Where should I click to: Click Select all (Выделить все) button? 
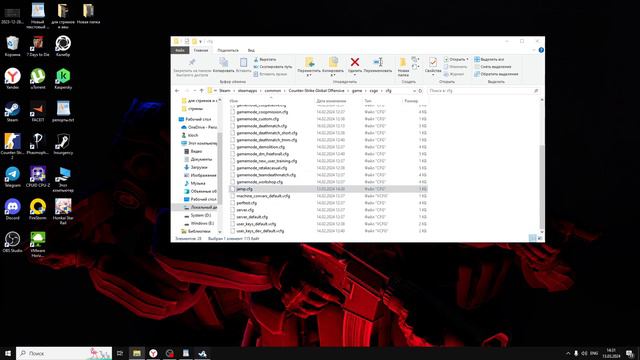[489, 60]
